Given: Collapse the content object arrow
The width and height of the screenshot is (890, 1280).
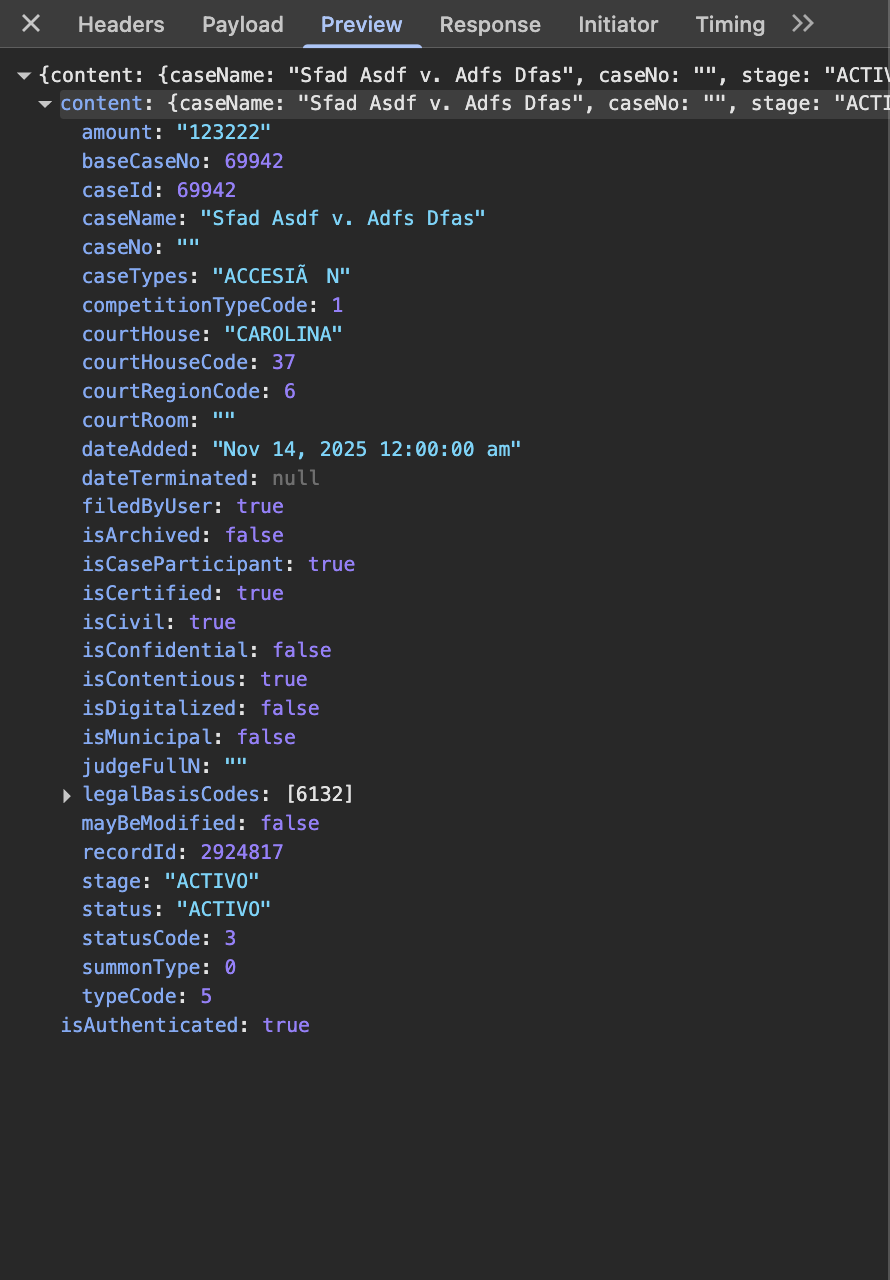Looking at the screenshot, I should pyautogui.click(x=45, y=104).
